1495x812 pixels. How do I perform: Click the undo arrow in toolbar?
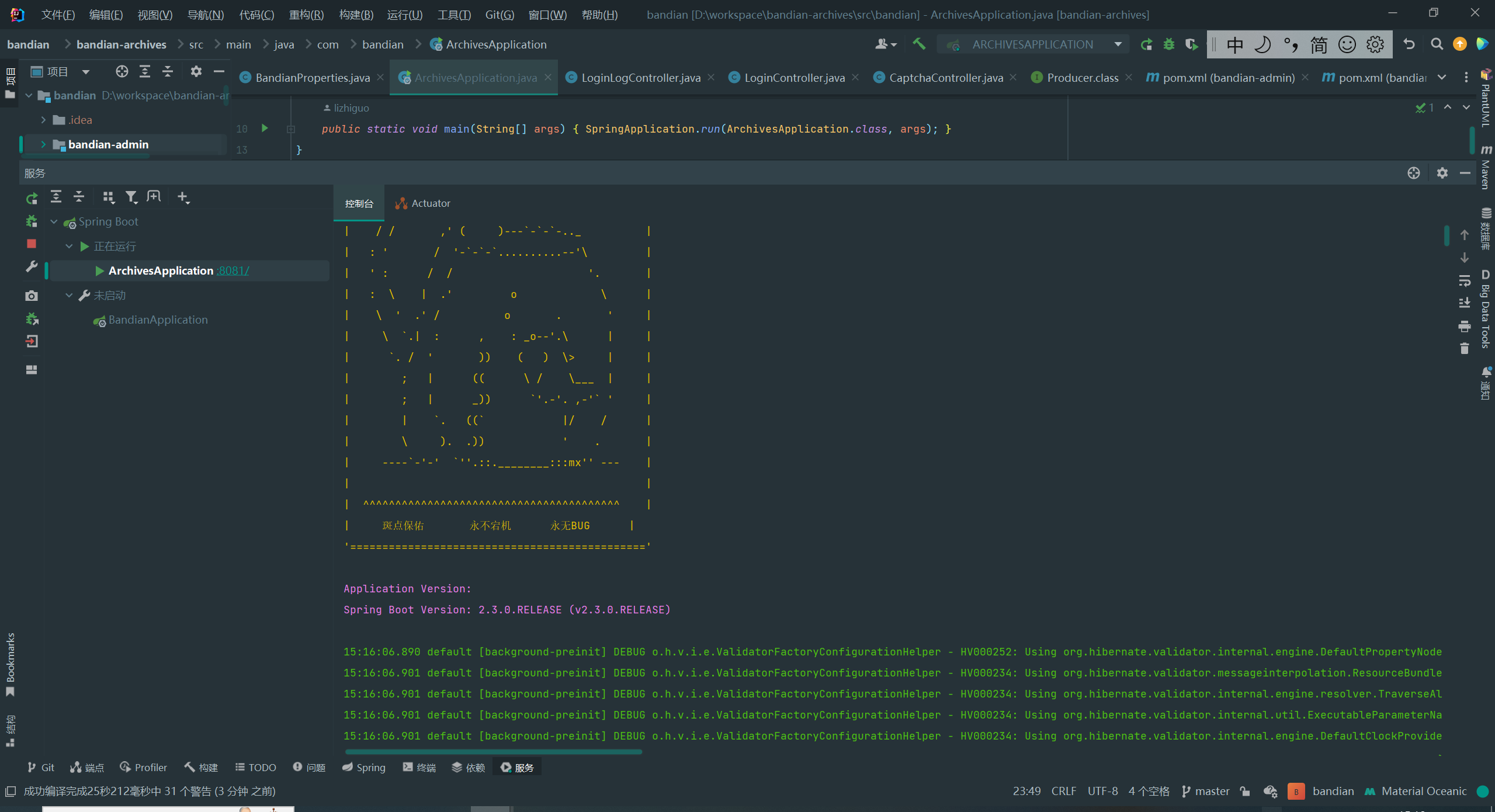pos(1409,44)
